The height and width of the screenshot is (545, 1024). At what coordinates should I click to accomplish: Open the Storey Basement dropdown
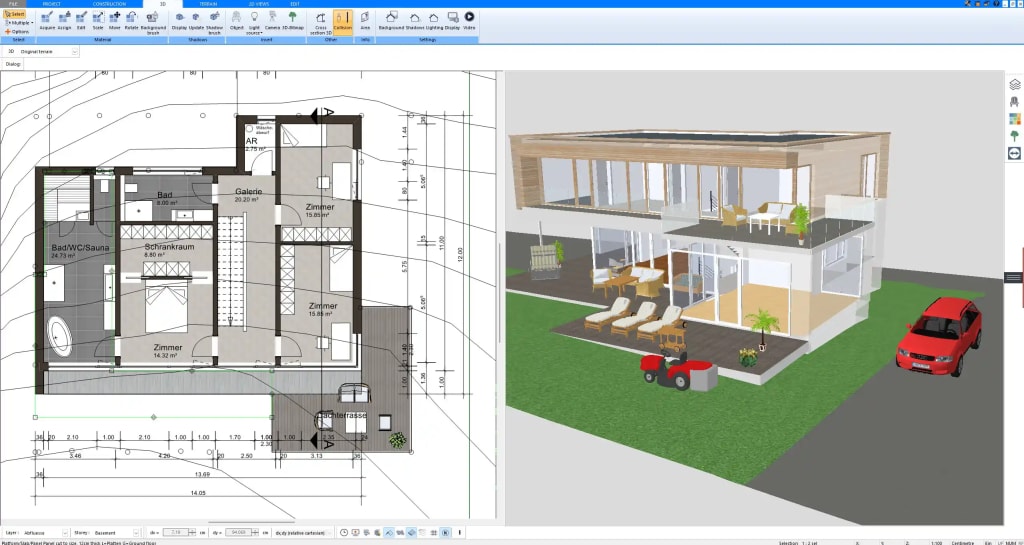(x=116, y=533)
